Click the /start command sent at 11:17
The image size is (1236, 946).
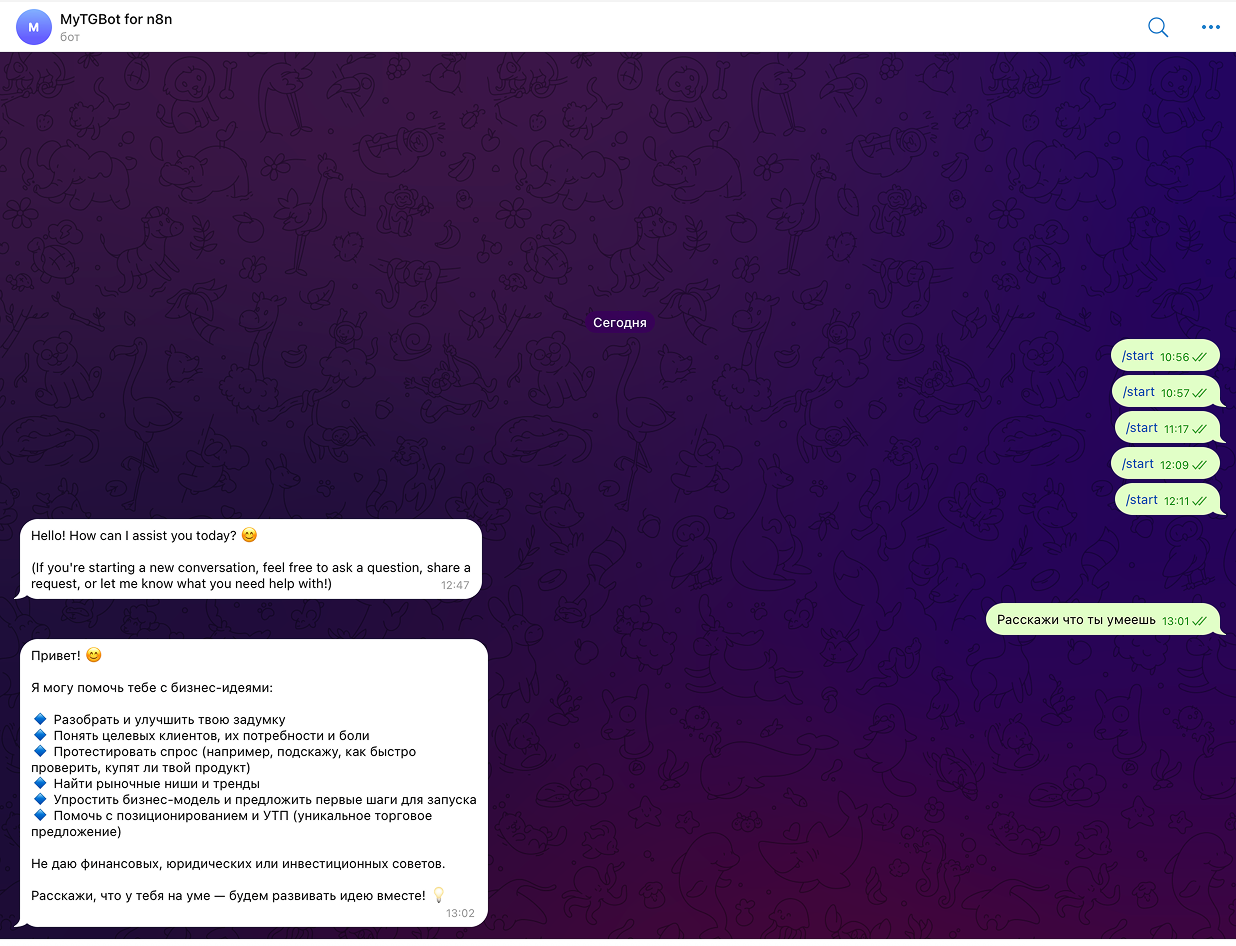tap(1141, 428)
